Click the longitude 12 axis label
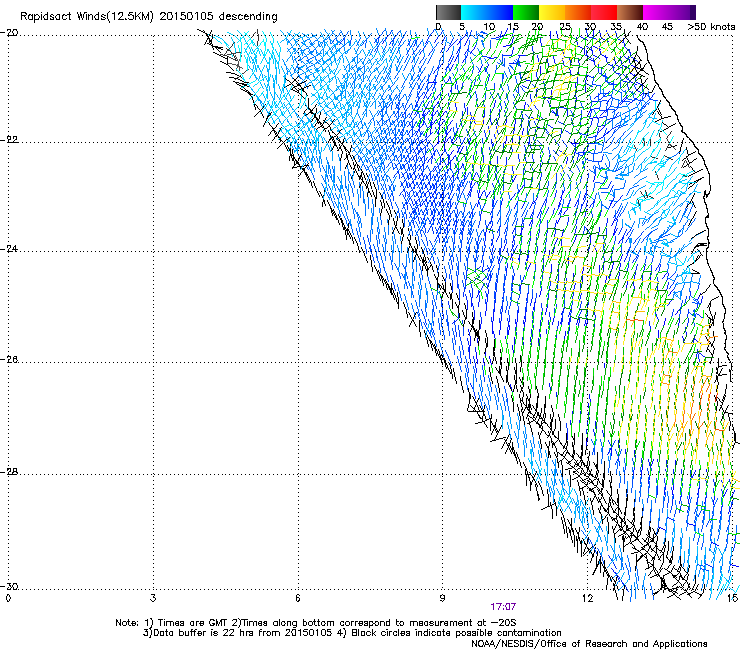 tap(587, 599)
